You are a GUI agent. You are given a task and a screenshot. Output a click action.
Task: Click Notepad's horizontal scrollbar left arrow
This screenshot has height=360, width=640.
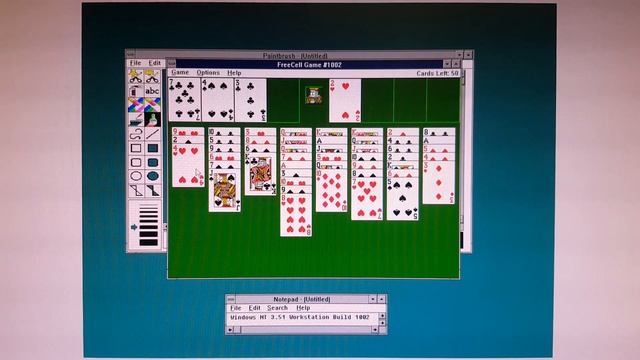pos(230,330)
